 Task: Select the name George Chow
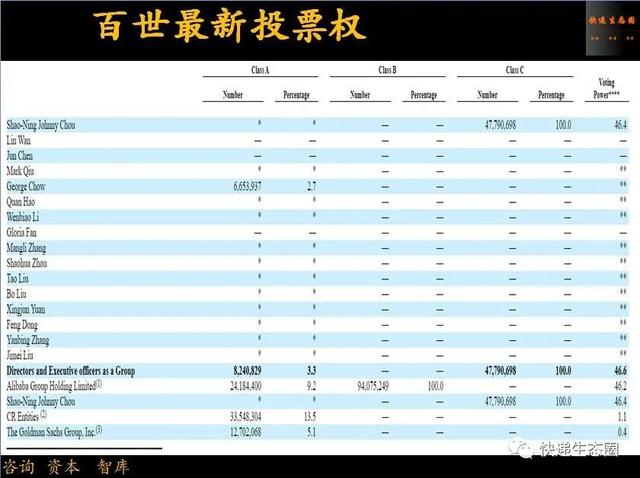(26, 187)
